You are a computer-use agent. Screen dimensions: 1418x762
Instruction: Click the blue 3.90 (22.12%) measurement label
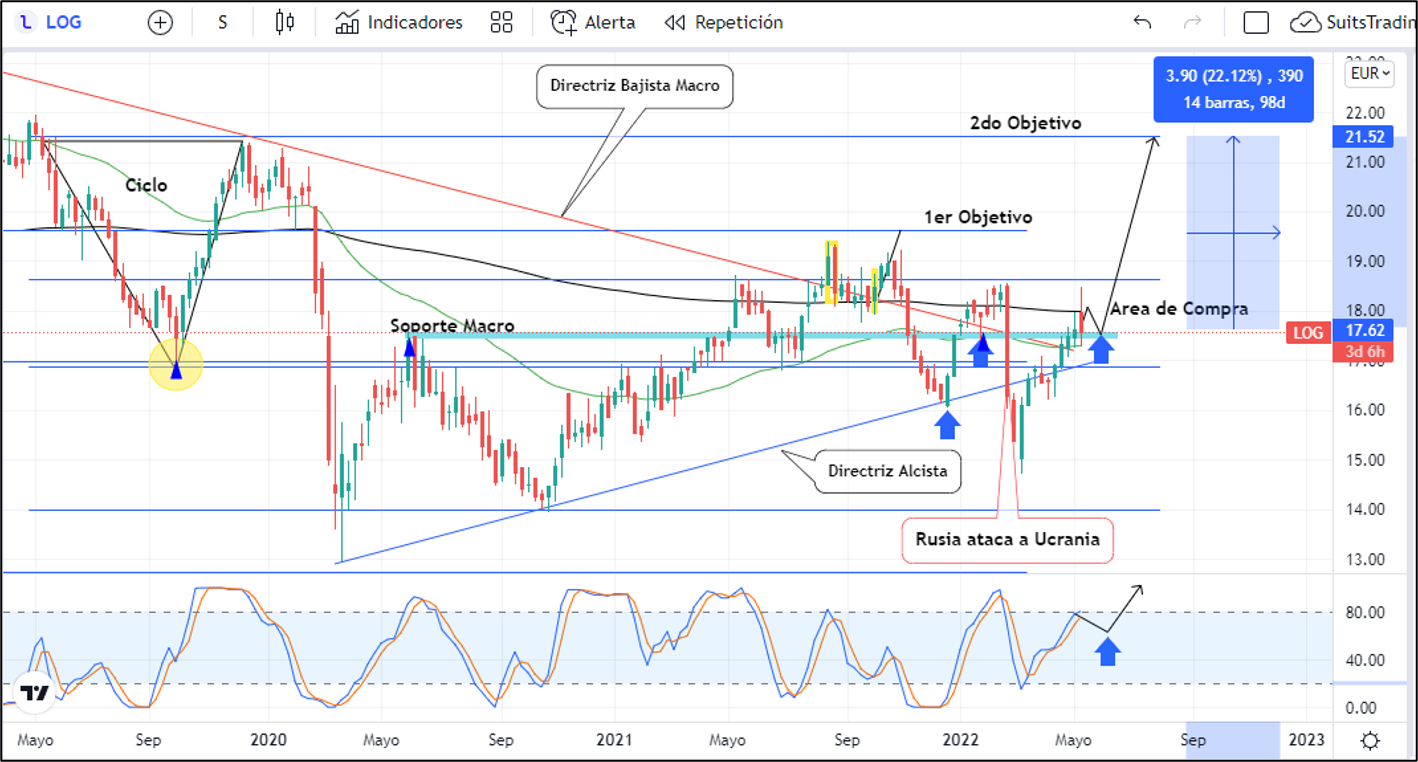(x=1233, y=90)
